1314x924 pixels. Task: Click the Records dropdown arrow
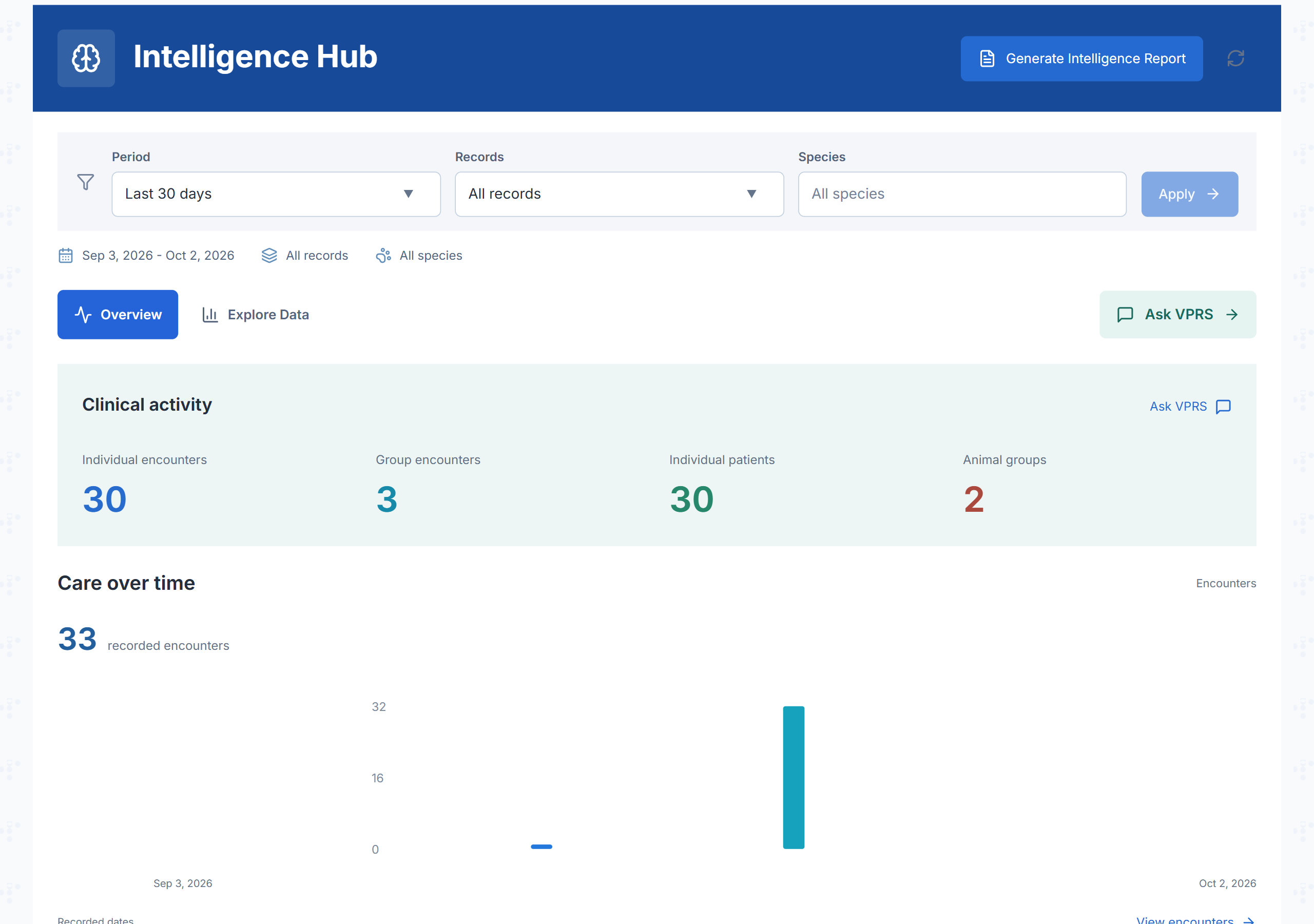click(x=752, y=194)
